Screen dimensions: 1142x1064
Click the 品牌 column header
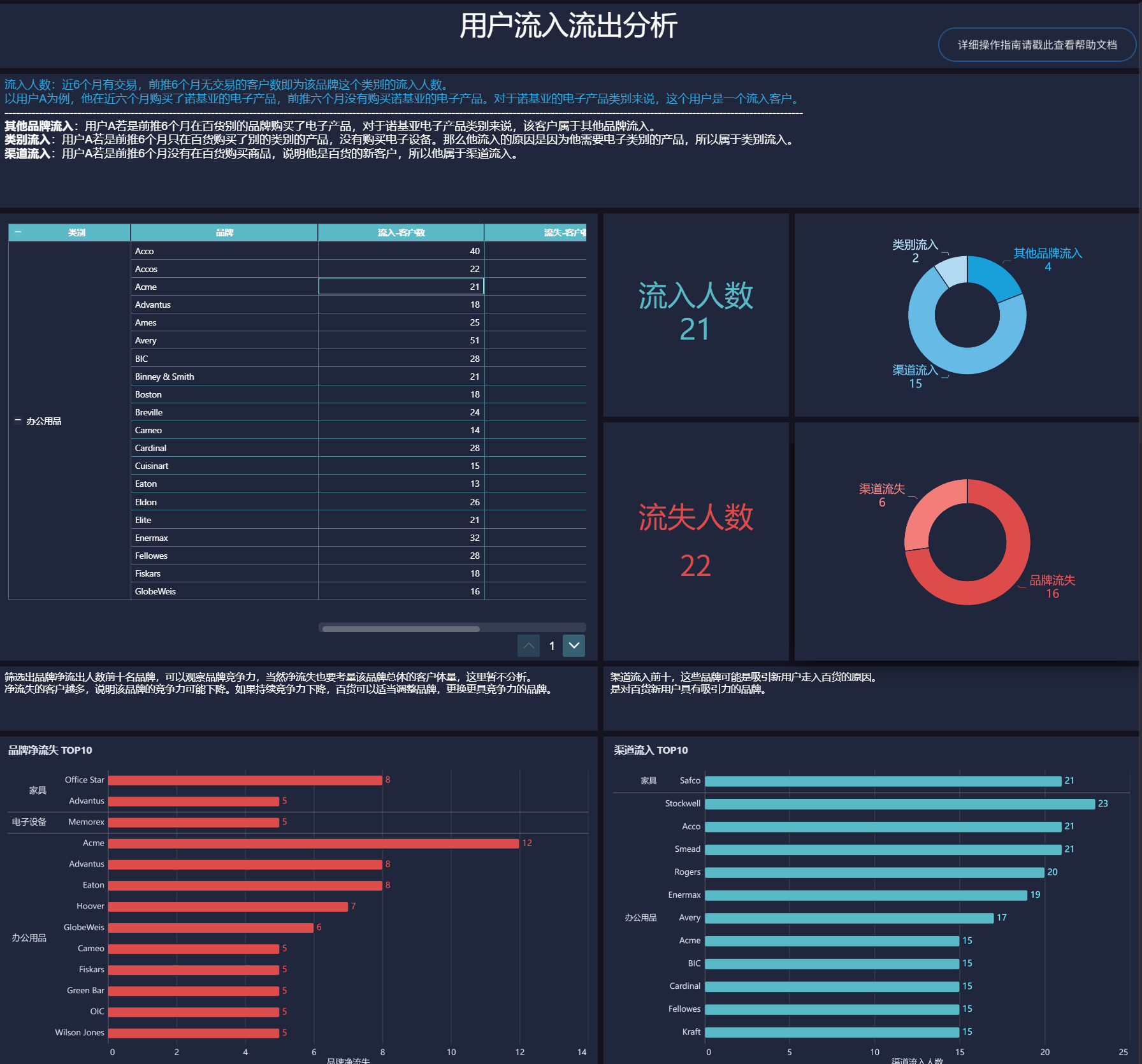pyautogui.click(x=224, y=233)
